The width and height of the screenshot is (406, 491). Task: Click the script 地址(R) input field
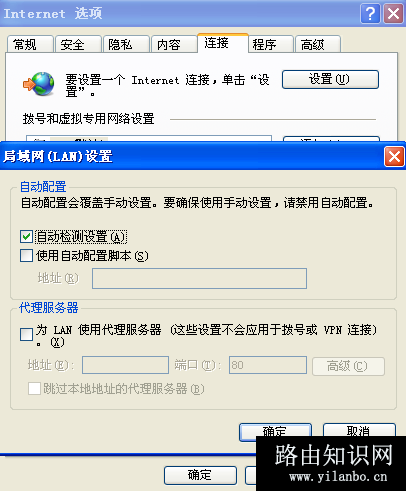tap(199, 278)
